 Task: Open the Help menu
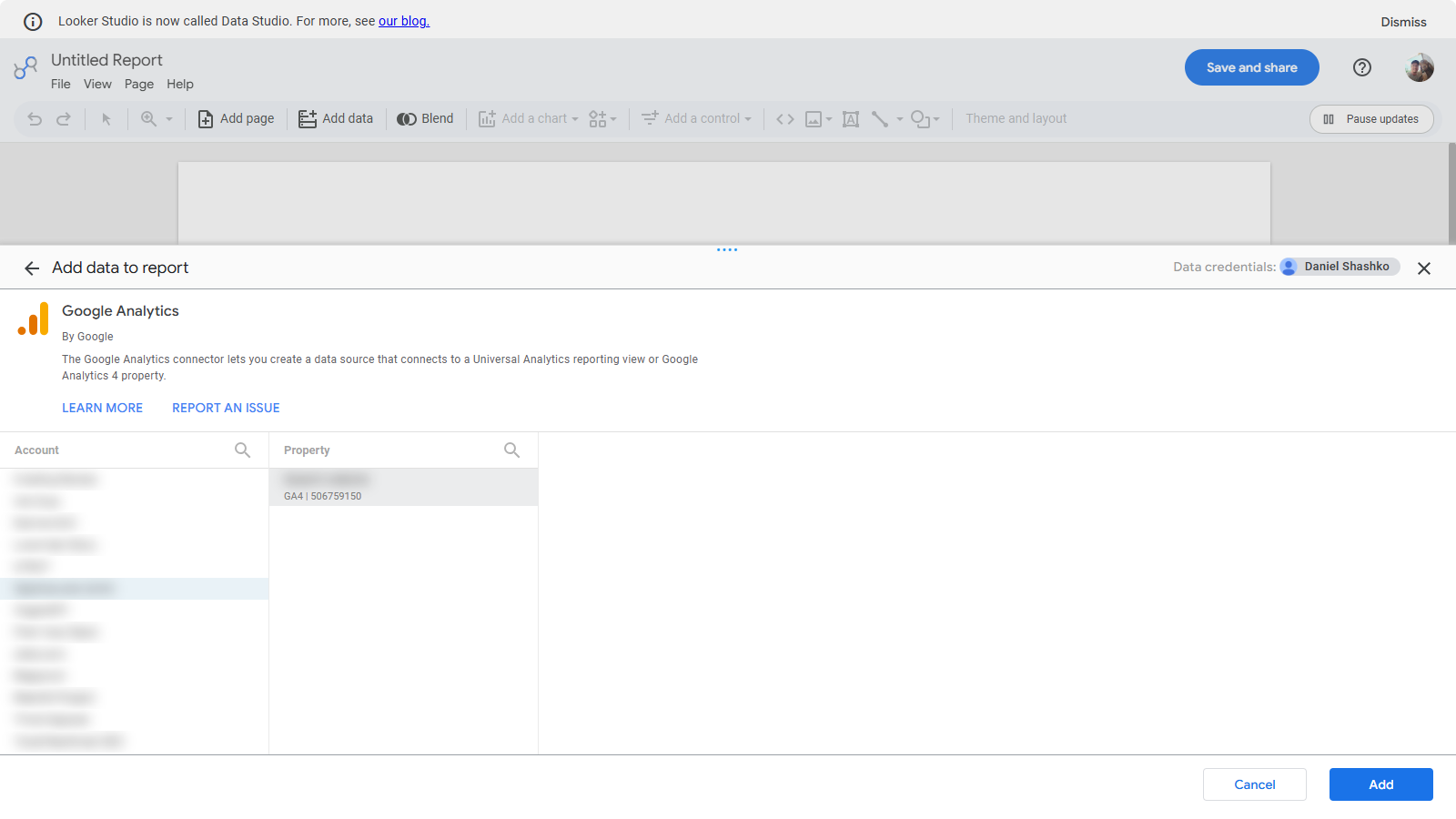180,84
